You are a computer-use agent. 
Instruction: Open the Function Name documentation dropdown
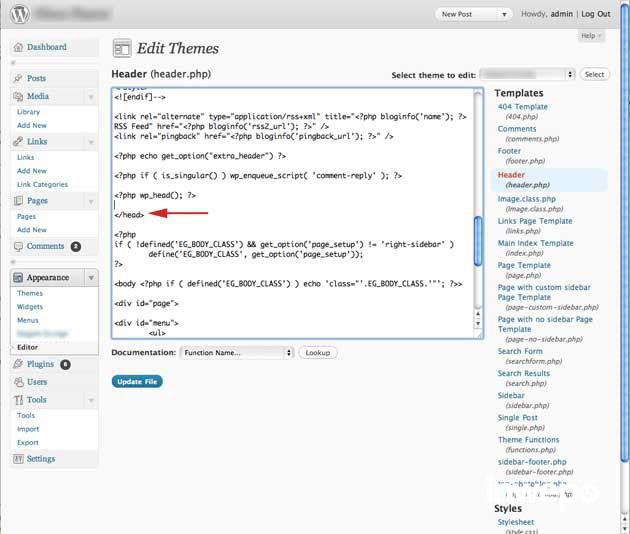(237, 352)
